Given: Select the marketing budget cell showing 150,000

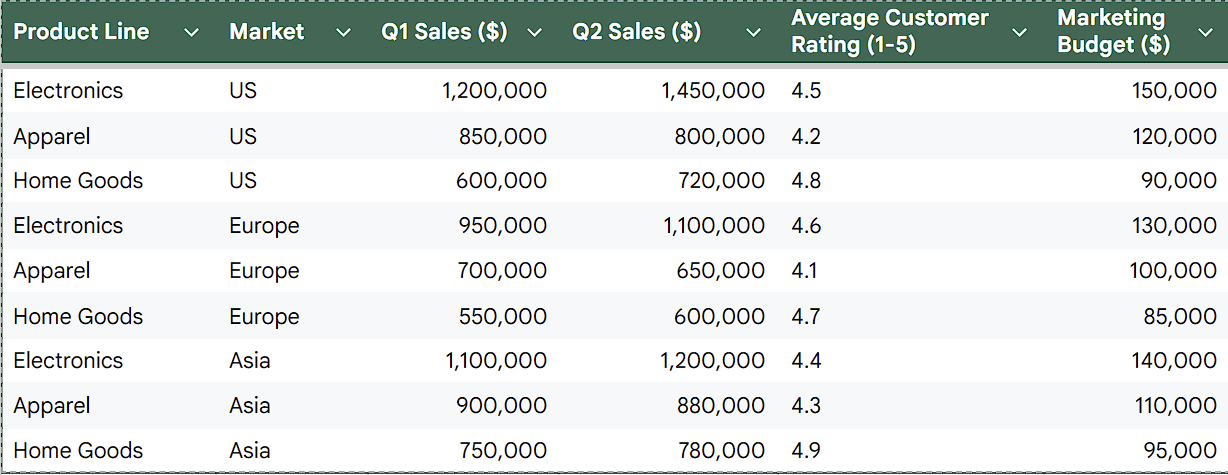Looking at the screenshot, I should [1174, 91].
